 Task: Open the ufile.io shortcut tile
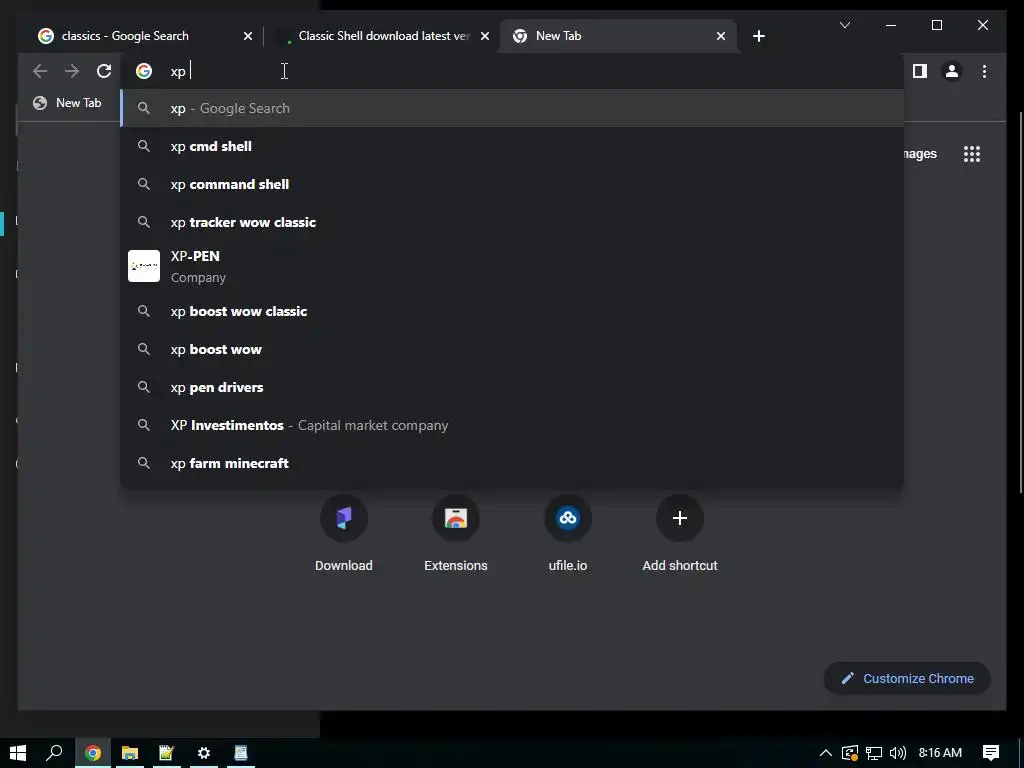pyautogui.click(x=568, y=534)
